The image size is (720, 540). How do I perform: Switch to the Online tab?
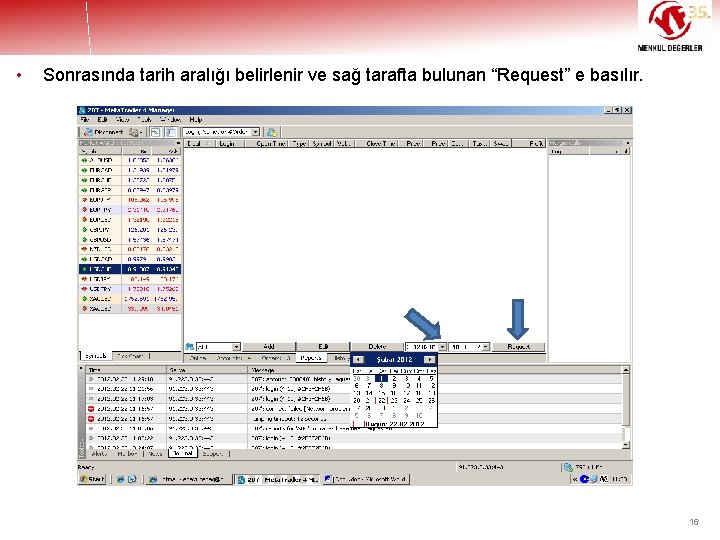pyautogui.click(x=198, y=358)
